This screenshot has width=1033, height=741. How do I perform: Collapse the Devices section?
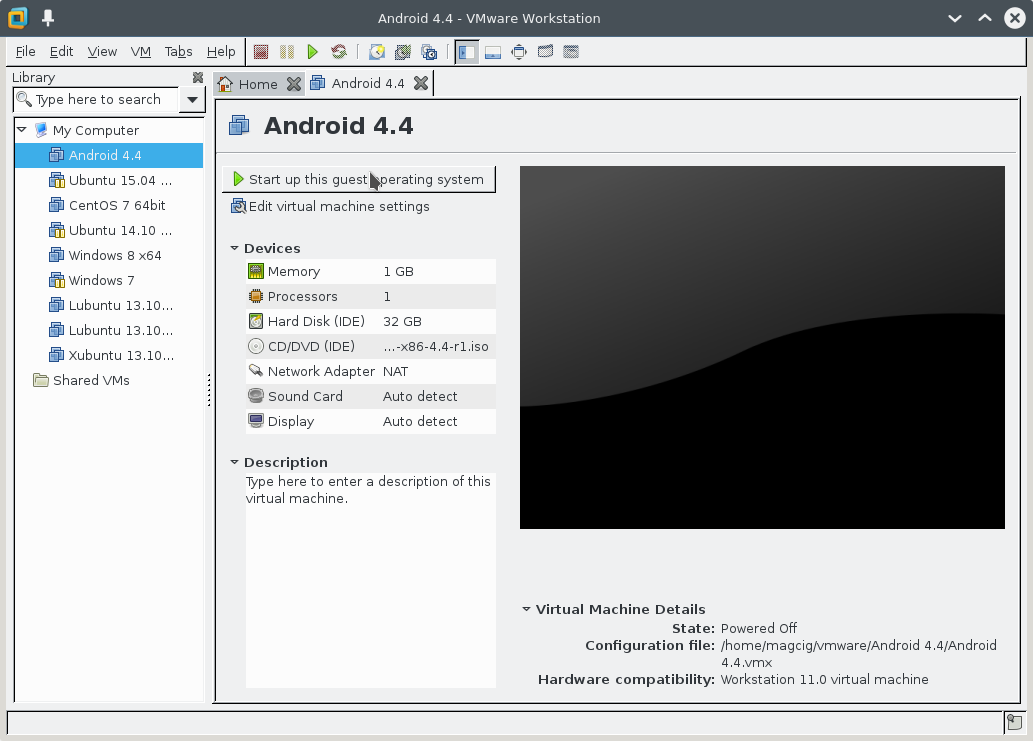(234, 248)
